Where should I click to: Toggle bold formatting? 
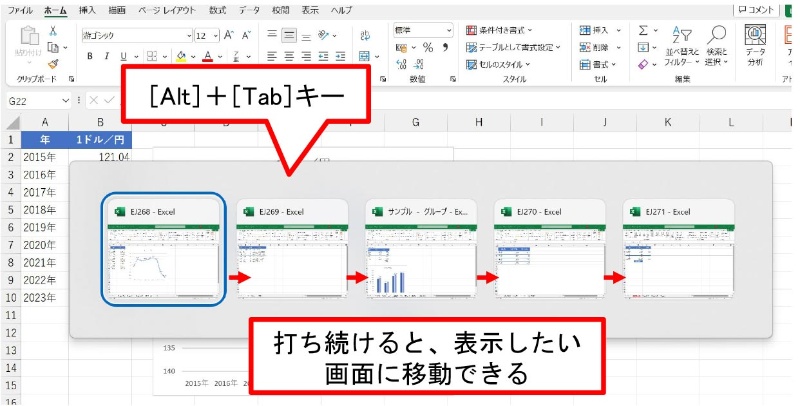[x=89, y=56]
